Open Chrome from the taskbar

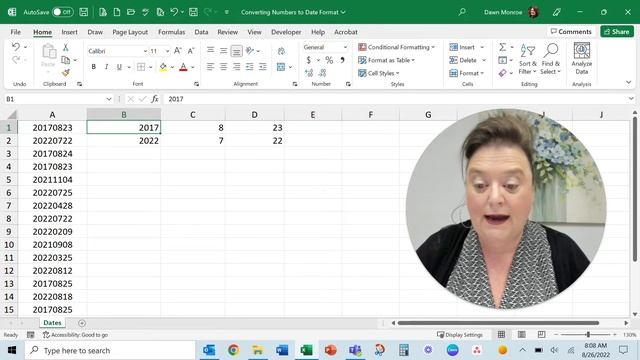[x=233, y=350]
